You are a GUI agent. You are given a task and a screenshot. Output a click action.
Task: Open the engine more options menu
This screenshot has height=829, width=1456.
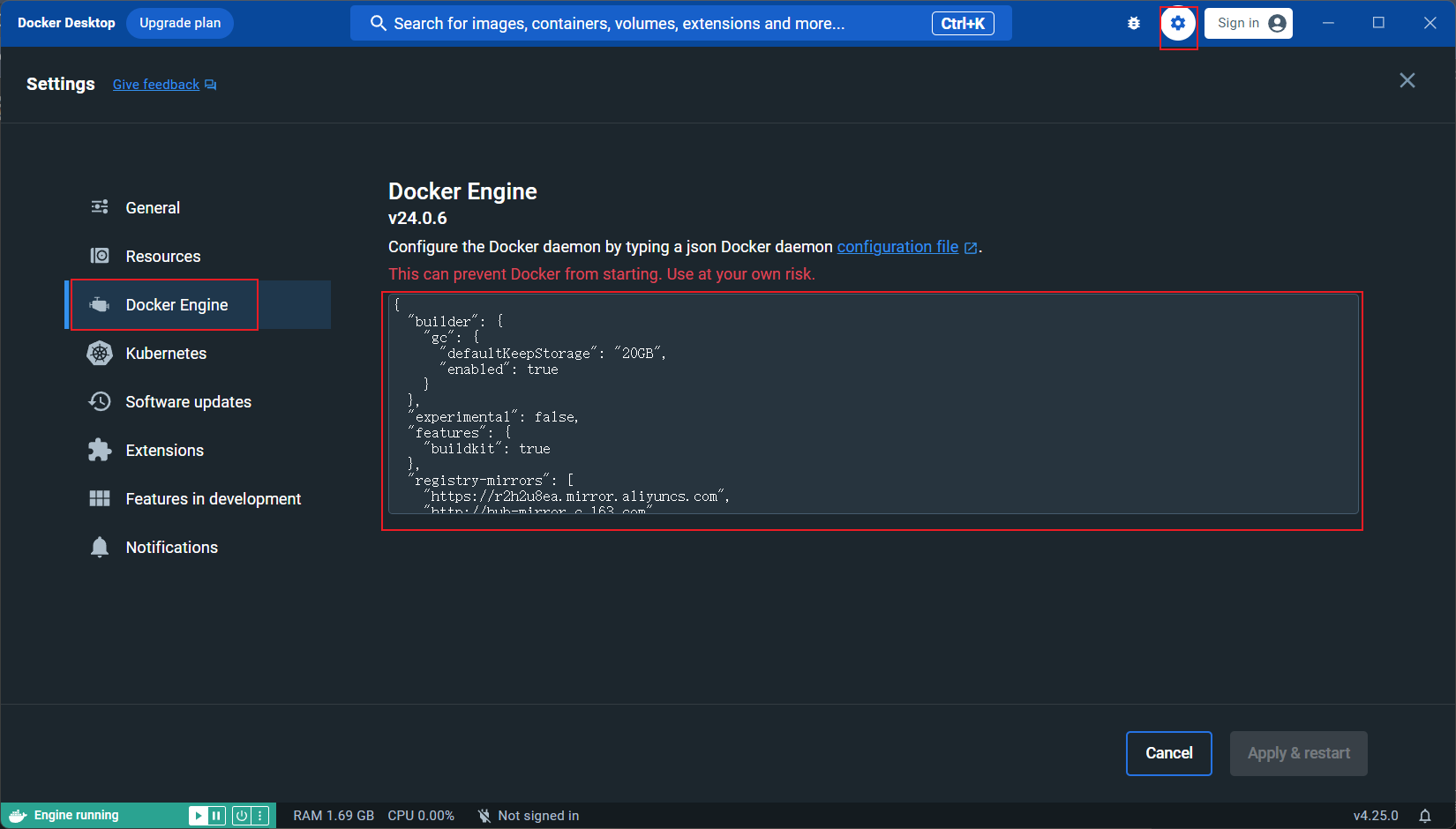pos(260,816)
